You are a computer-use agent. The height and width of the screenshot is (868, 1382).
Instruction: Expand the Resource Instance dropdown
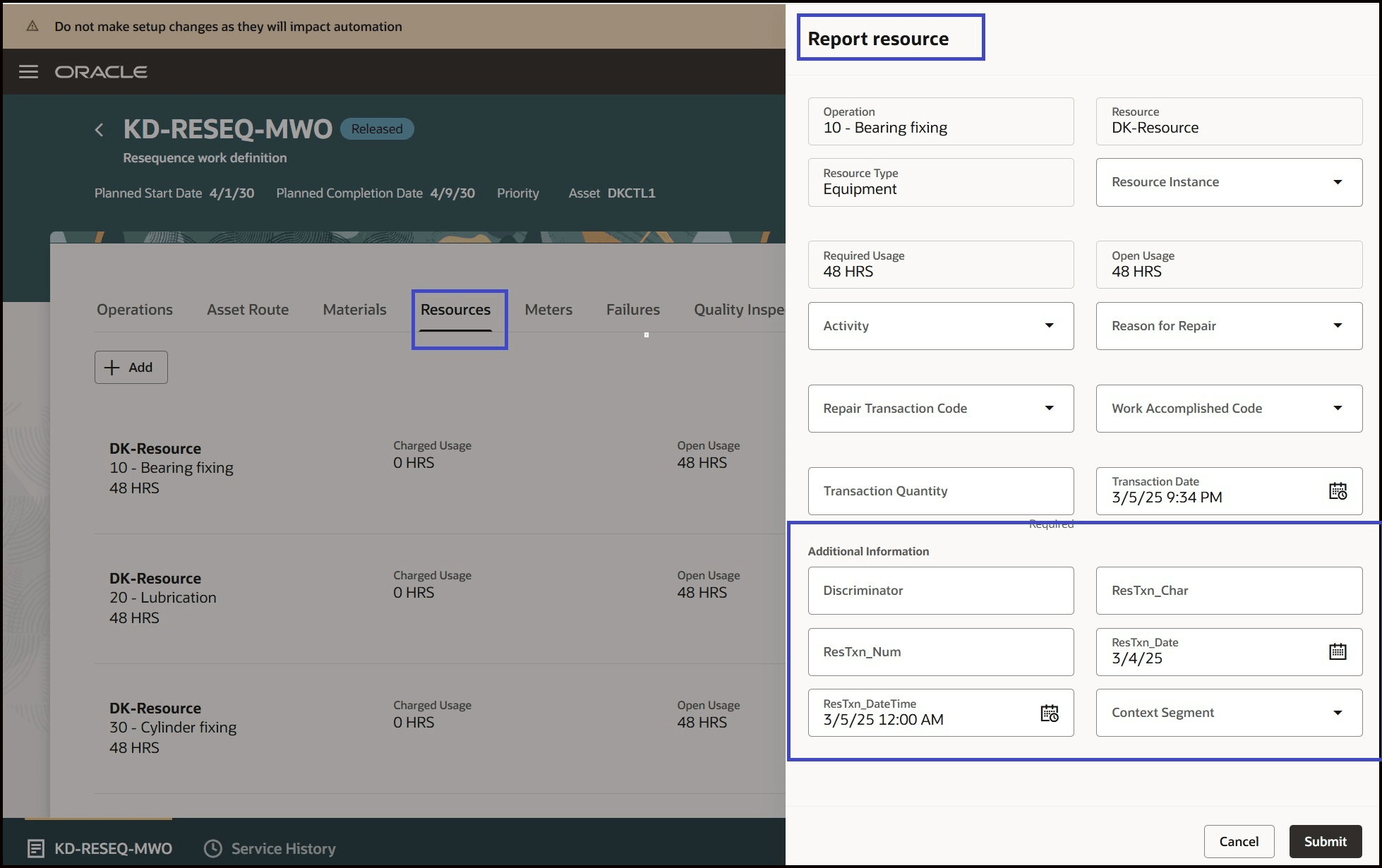(x=1338, y=182)
